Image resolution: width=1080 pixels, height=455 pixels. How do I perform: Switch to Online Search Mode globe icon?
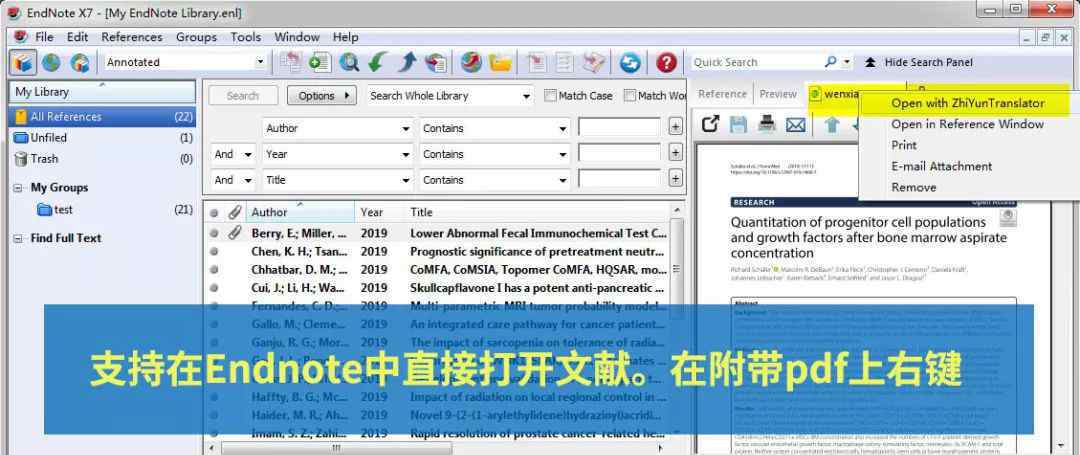coord(52,63)
